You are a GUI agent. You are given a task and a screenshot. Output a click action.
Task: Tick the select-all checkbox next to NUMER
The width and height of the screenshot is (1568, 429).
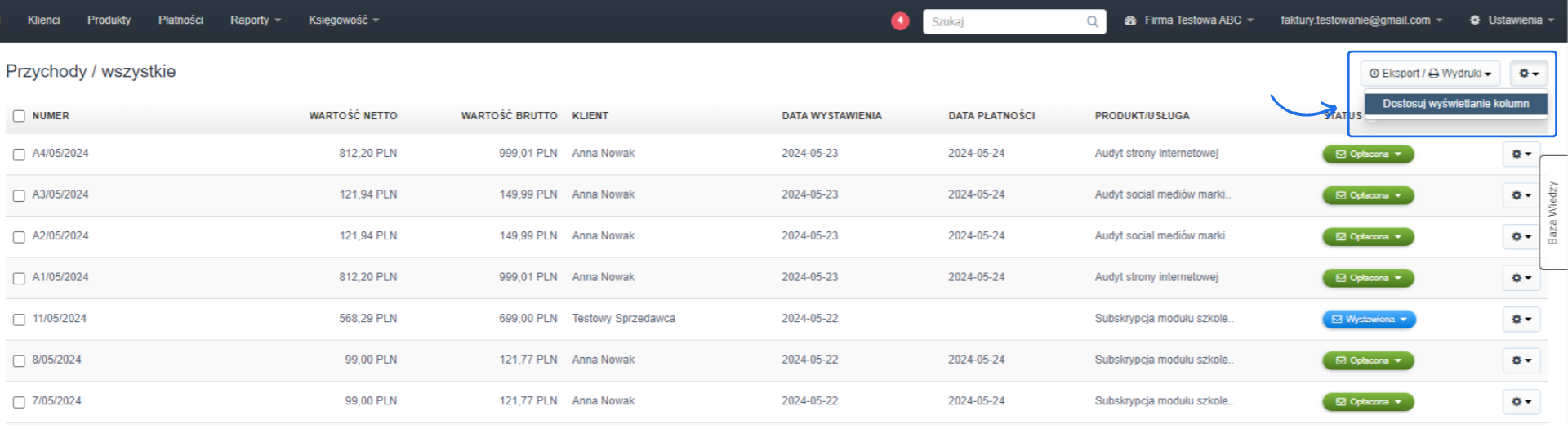19,116
